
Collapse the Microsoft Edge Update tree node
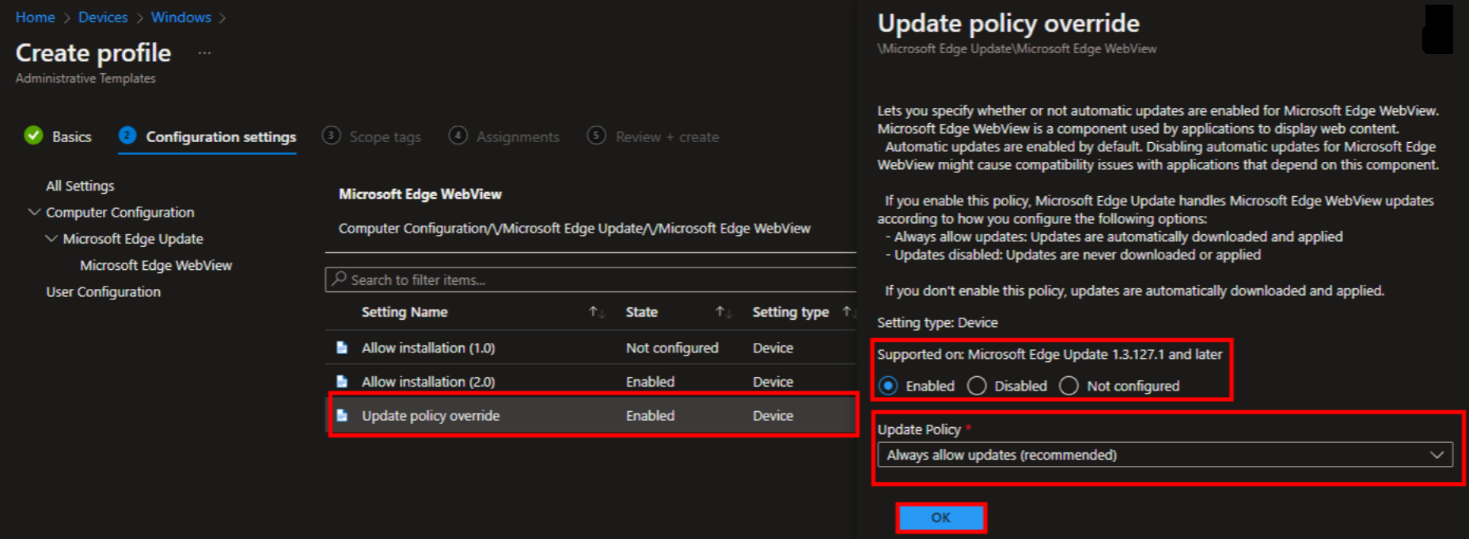[x=52, y=239]
